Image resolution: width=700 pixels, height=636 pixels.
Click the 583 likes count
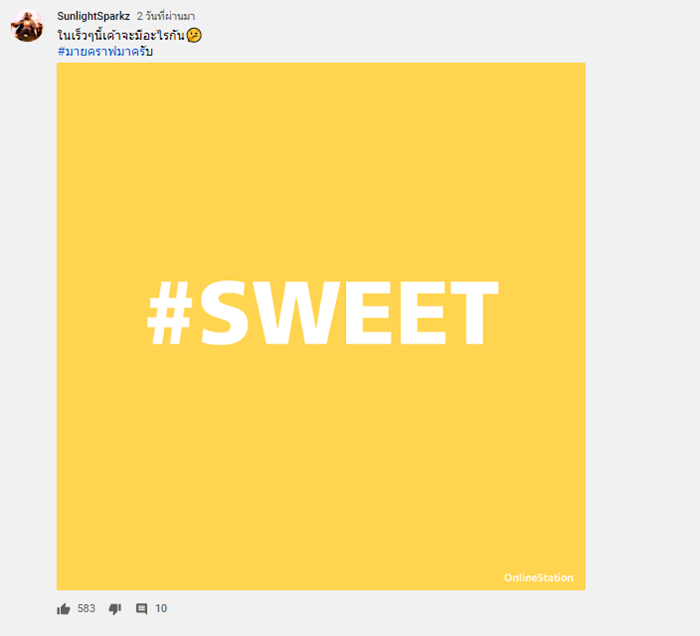pos(86,608)
